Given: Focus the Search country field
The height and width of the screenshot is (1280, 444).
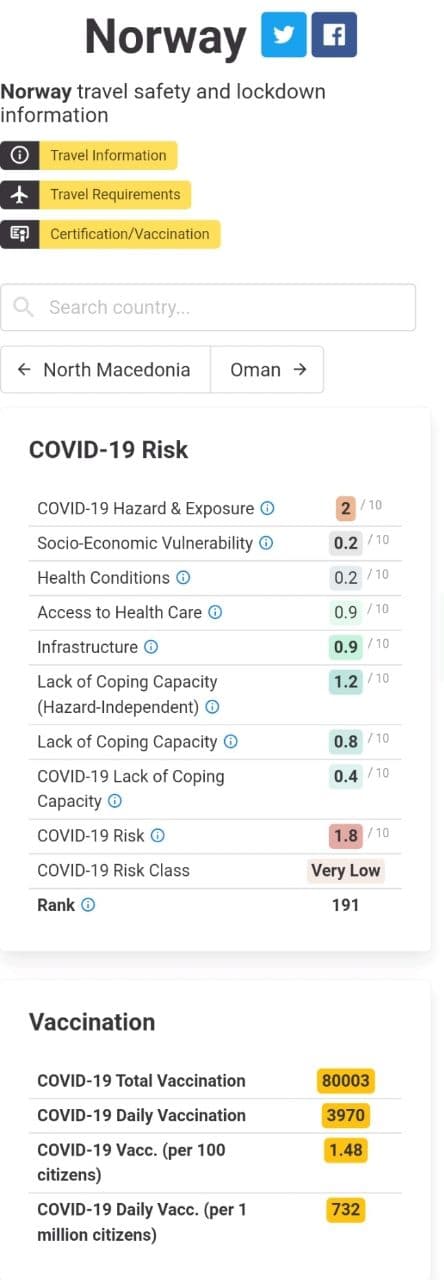Looking at the screenshot, I should (x=208, y=307).
